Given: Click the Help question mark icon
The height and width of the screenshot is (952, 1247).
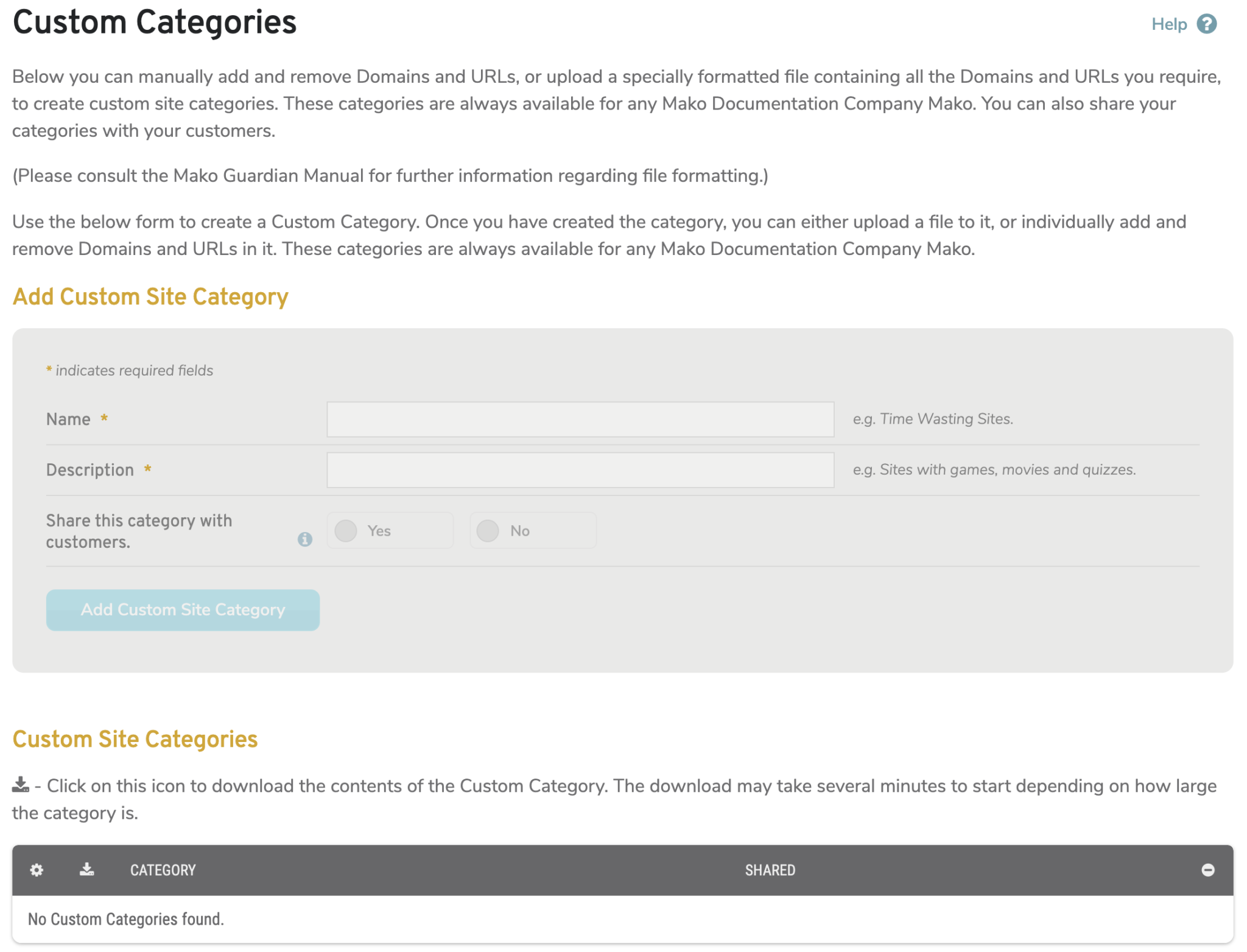Looking at the screenshot, I should click(x=1207, y=24).
